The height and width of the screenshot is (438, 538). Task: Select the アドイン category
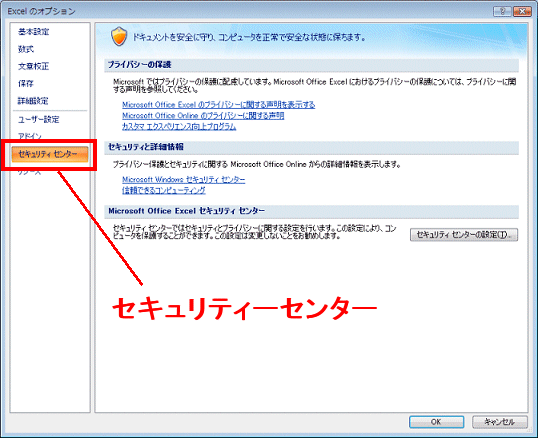click(30, 136)
